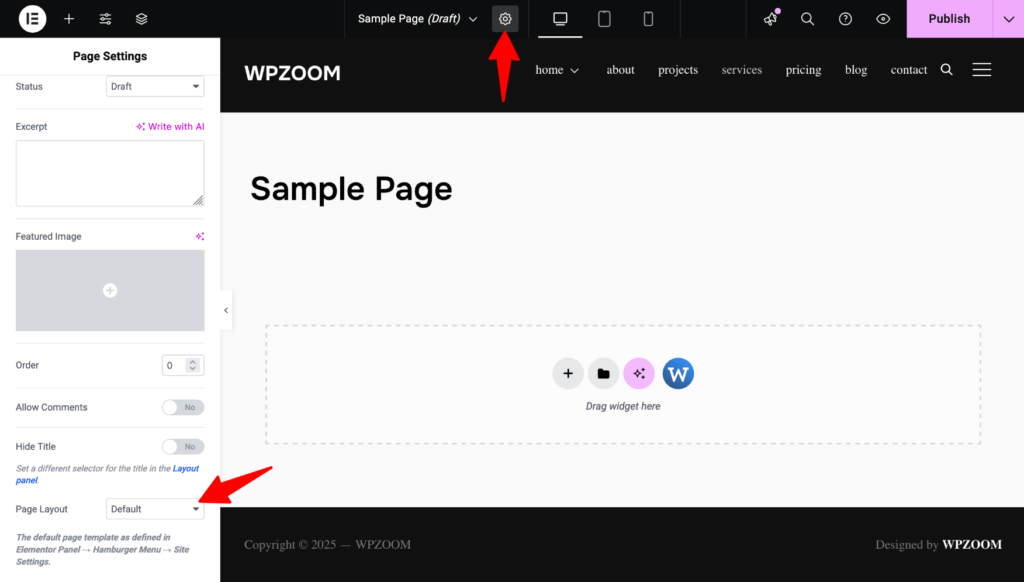Image resolution: width=1024 pixels, height=582 pixels.
Task: Expand Publish options arrow
Action: (1008, 19)
